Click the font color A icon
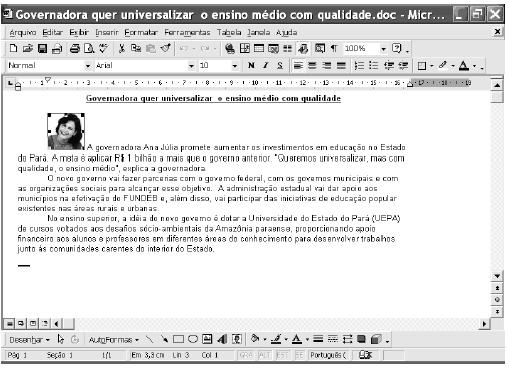 (x=464, y=65)
